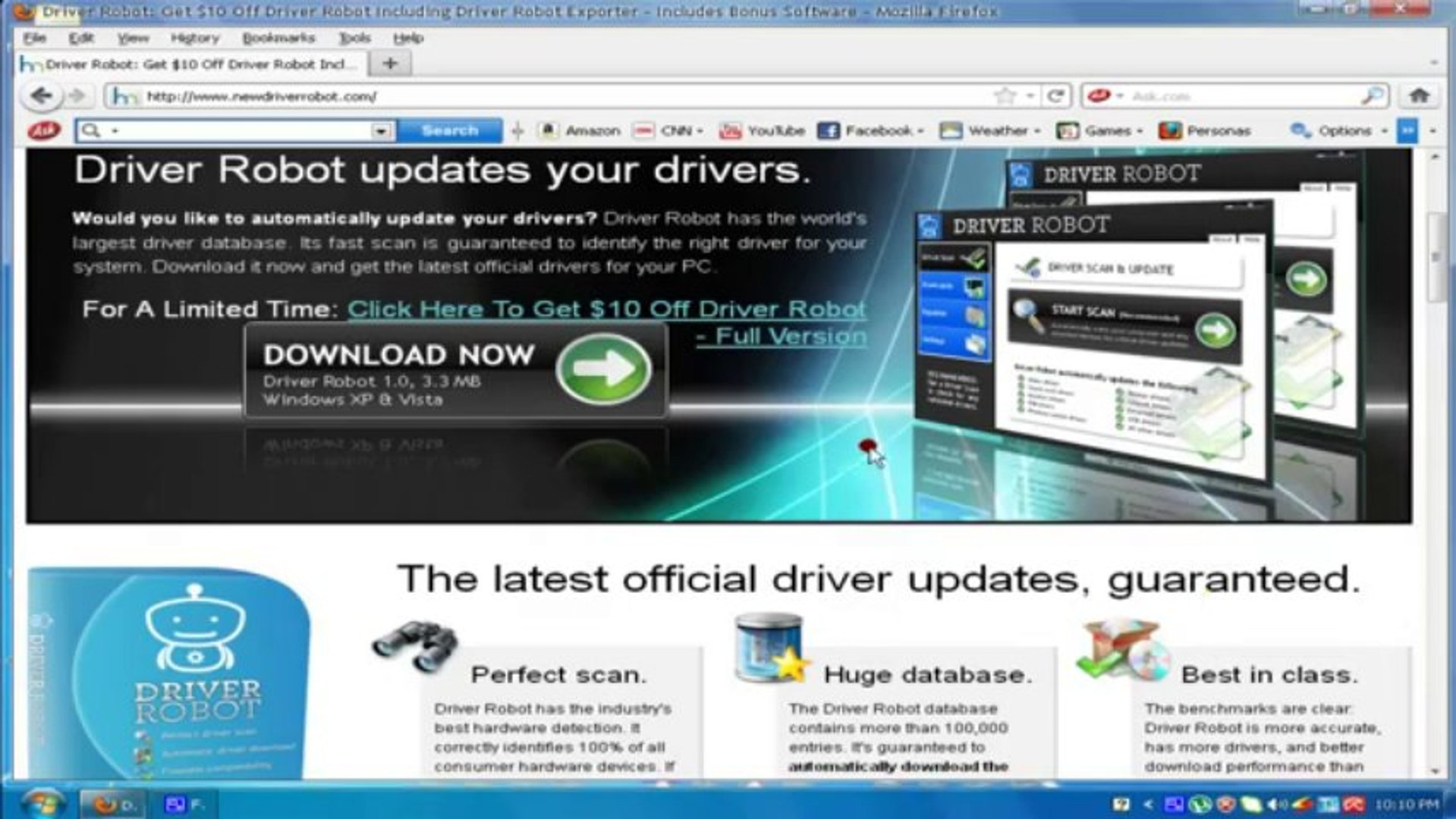Open the Help menu
Viewport: 1456px width, 819px height.
coord(407,37)
